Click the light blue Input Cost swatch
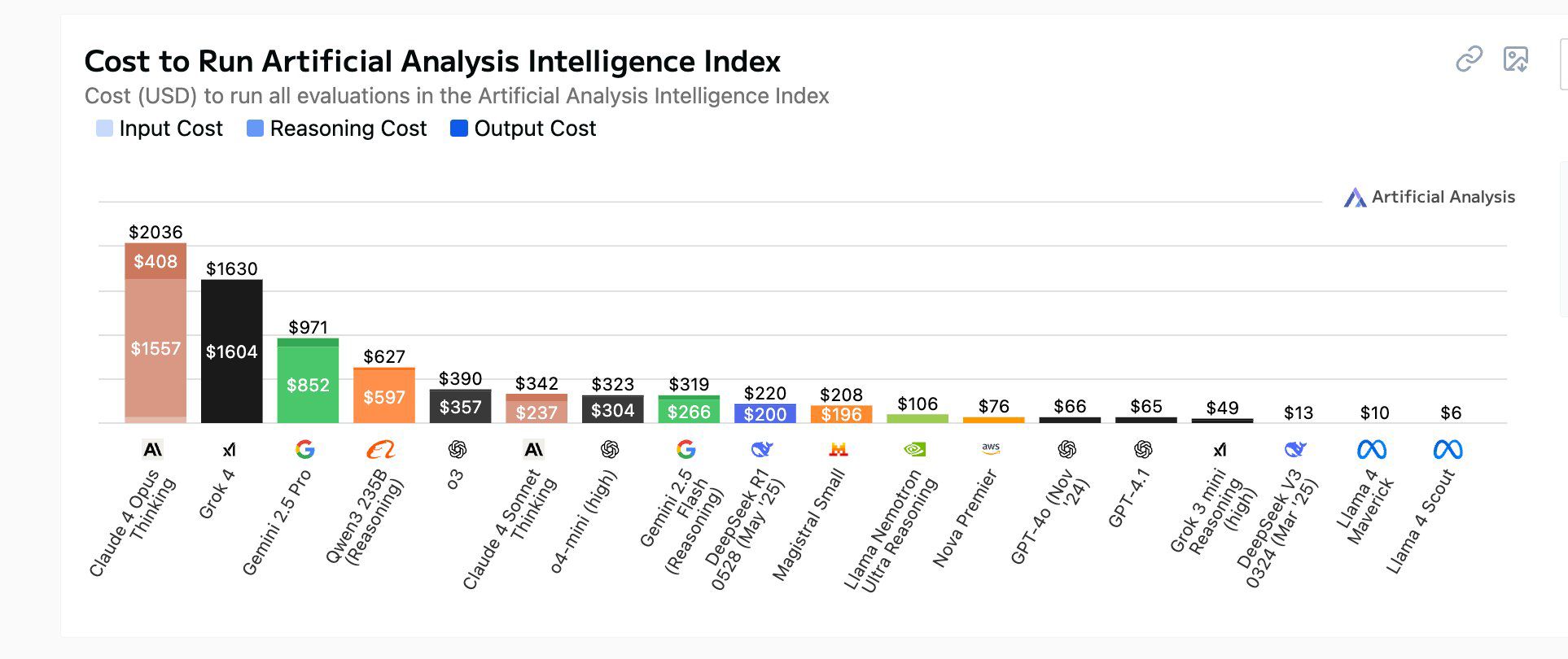1568x659 pixels. click(x=104, y=129)
